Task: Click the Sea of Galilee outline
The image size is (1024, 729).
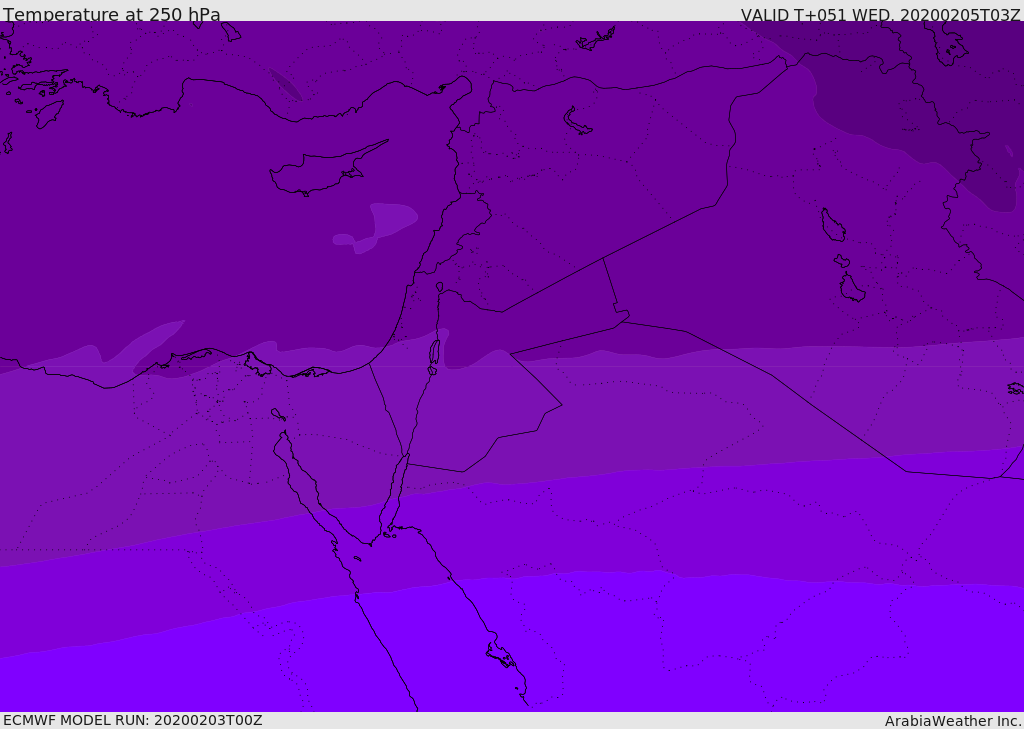Action: [439, 287]
